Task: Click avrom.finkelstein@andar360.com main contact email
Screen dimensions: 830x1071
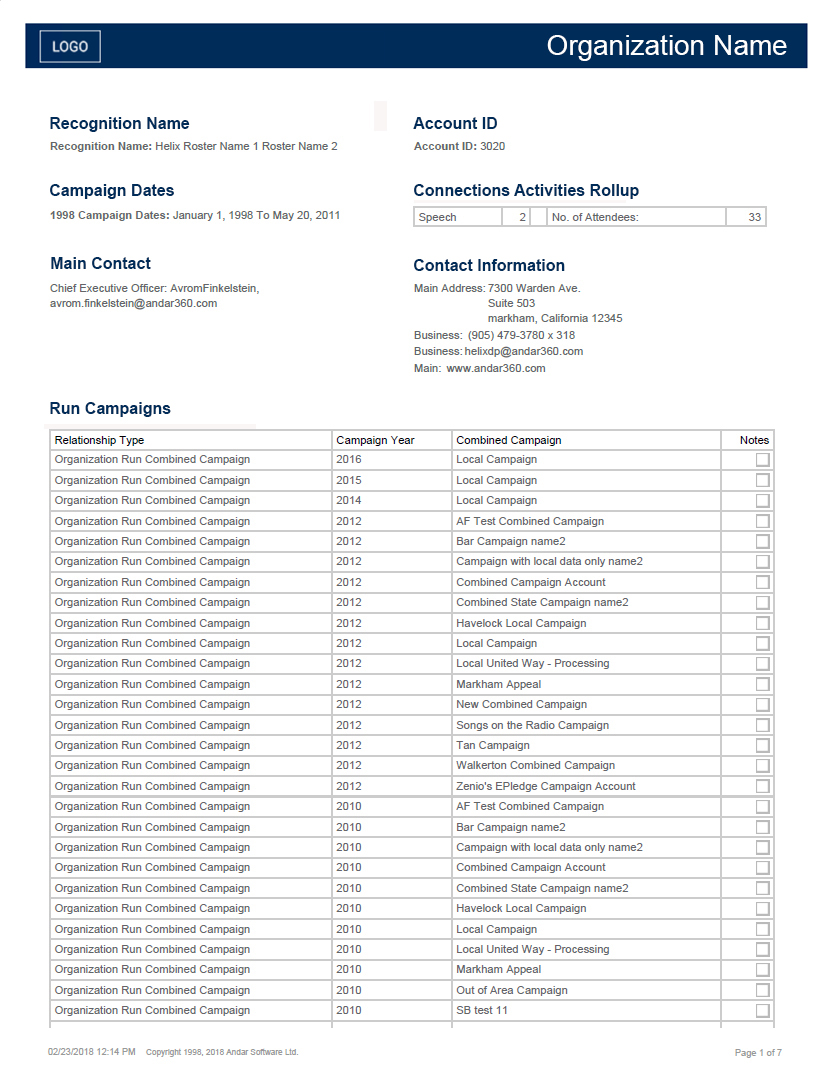Action: [133, 303]
